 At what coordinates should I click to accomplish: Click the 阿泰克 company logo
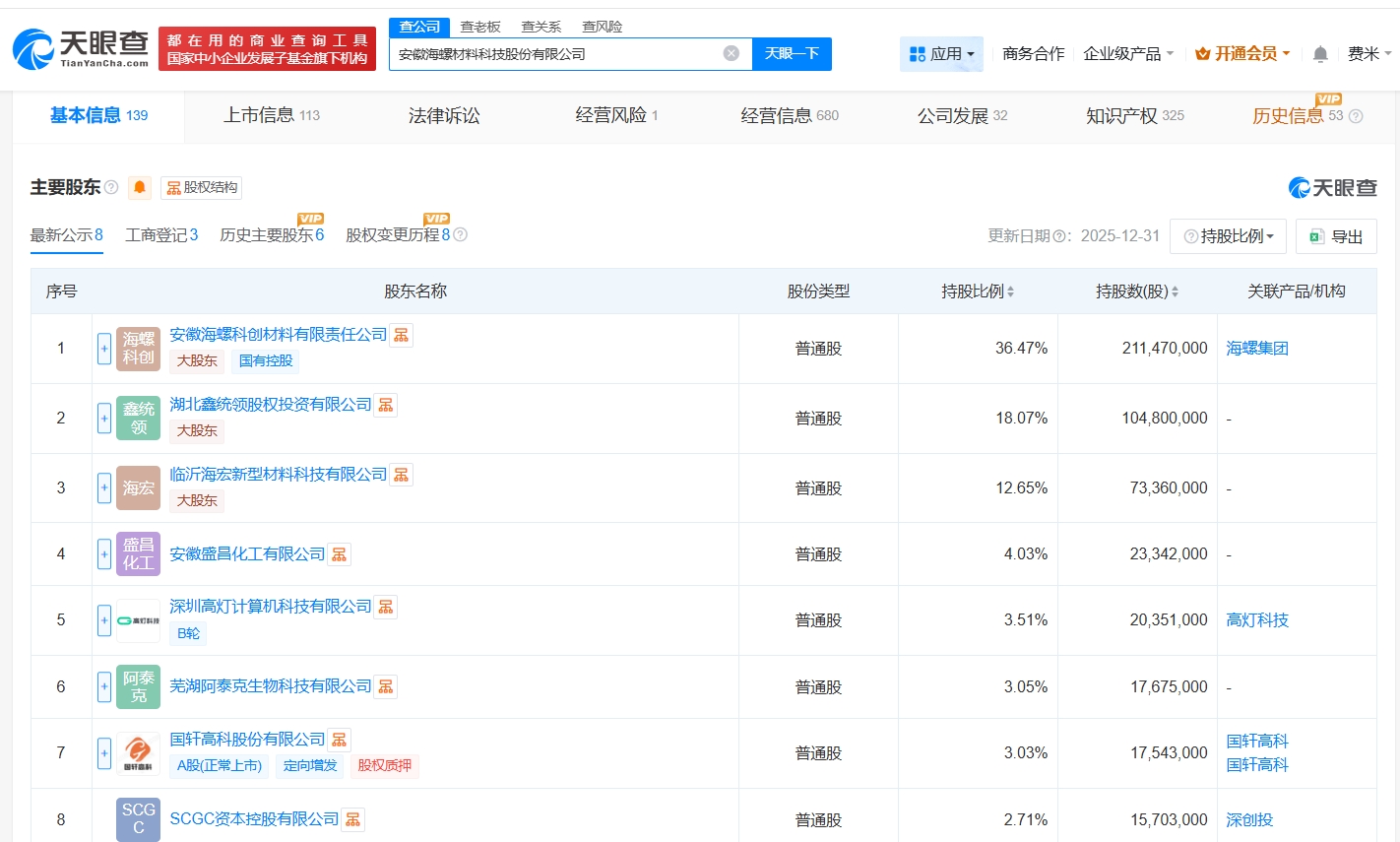138,687
